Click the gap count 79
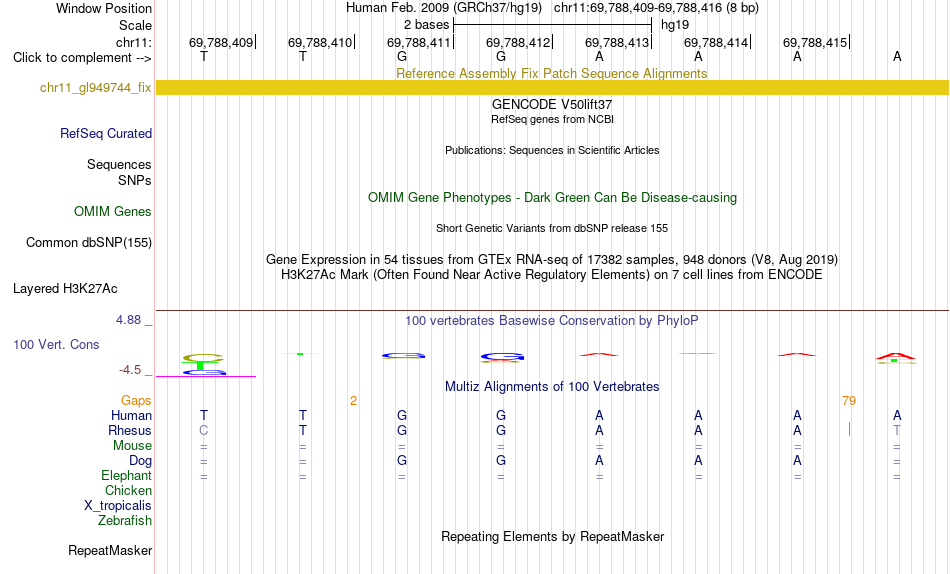 tap(849, 401)
